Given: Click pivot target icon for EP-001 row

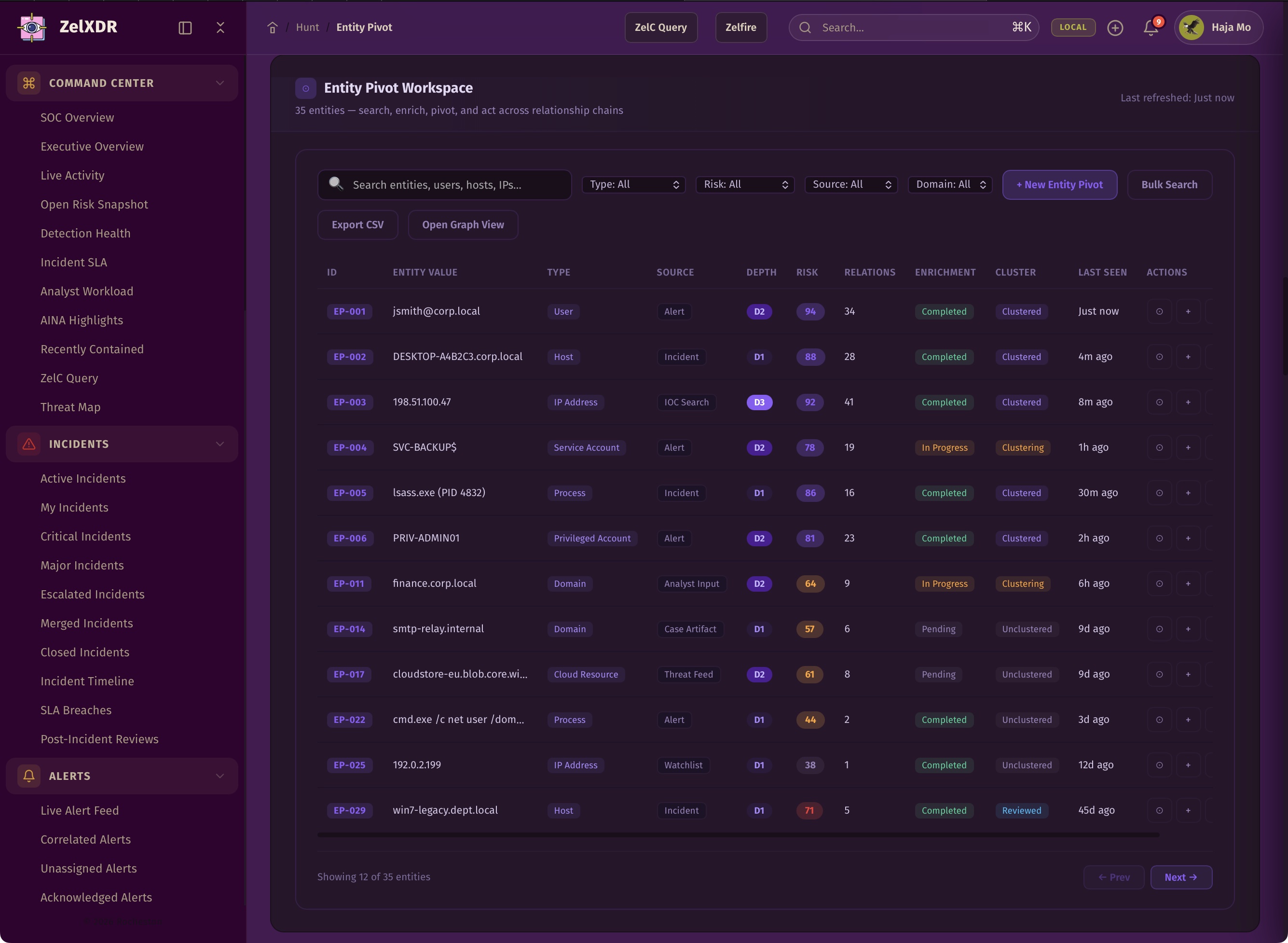Looking at the screenshot, I should tap(1159, 312).
